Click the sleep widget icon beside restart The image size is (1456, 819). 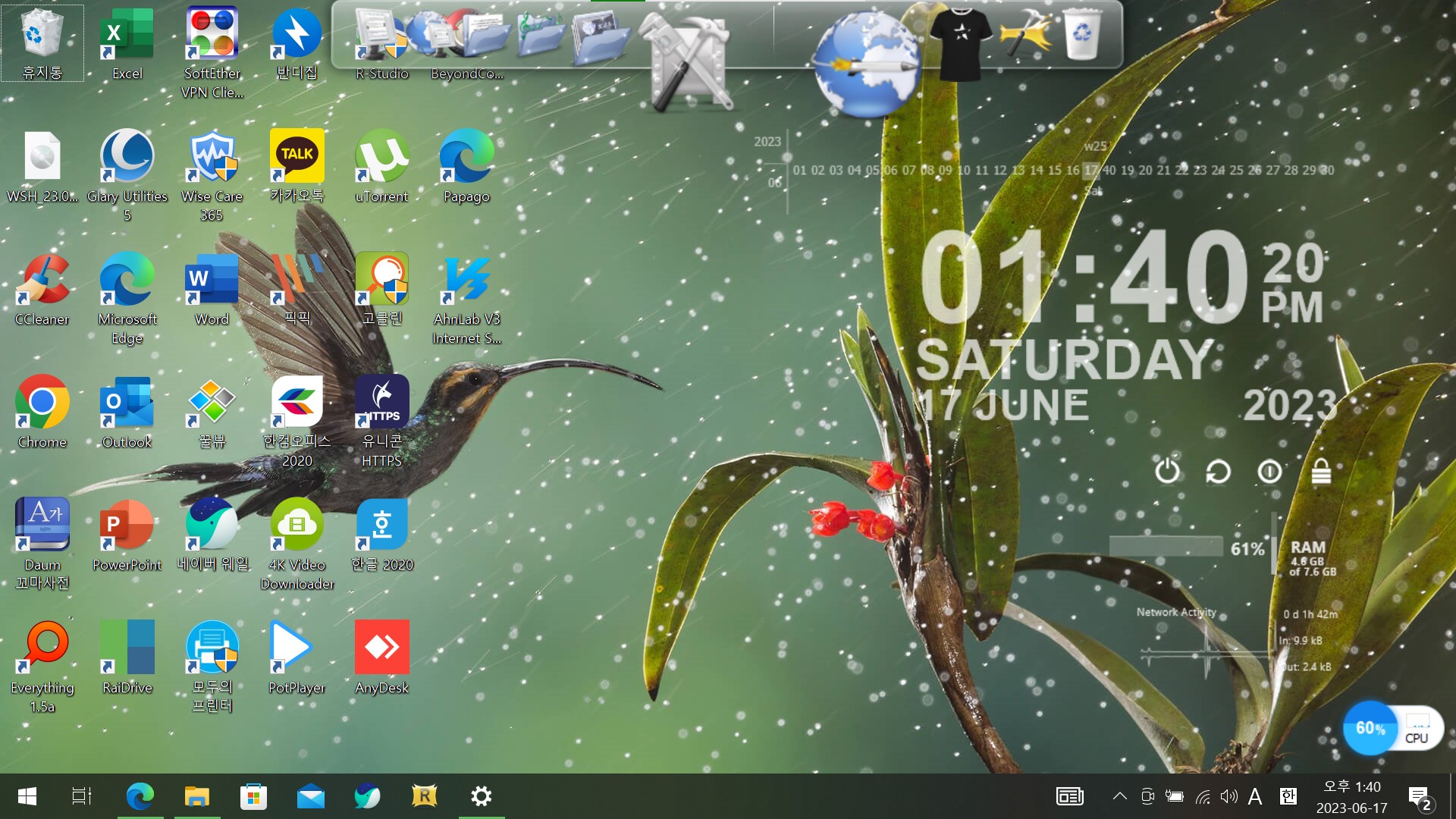tap(1269, 472)
